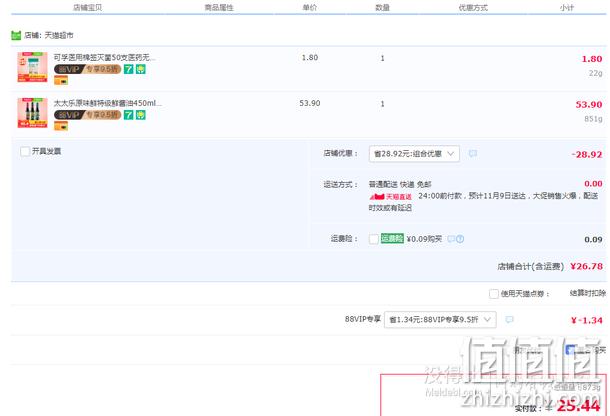Open the 可孚医用棉签 product title link

(x=104, y=58)
